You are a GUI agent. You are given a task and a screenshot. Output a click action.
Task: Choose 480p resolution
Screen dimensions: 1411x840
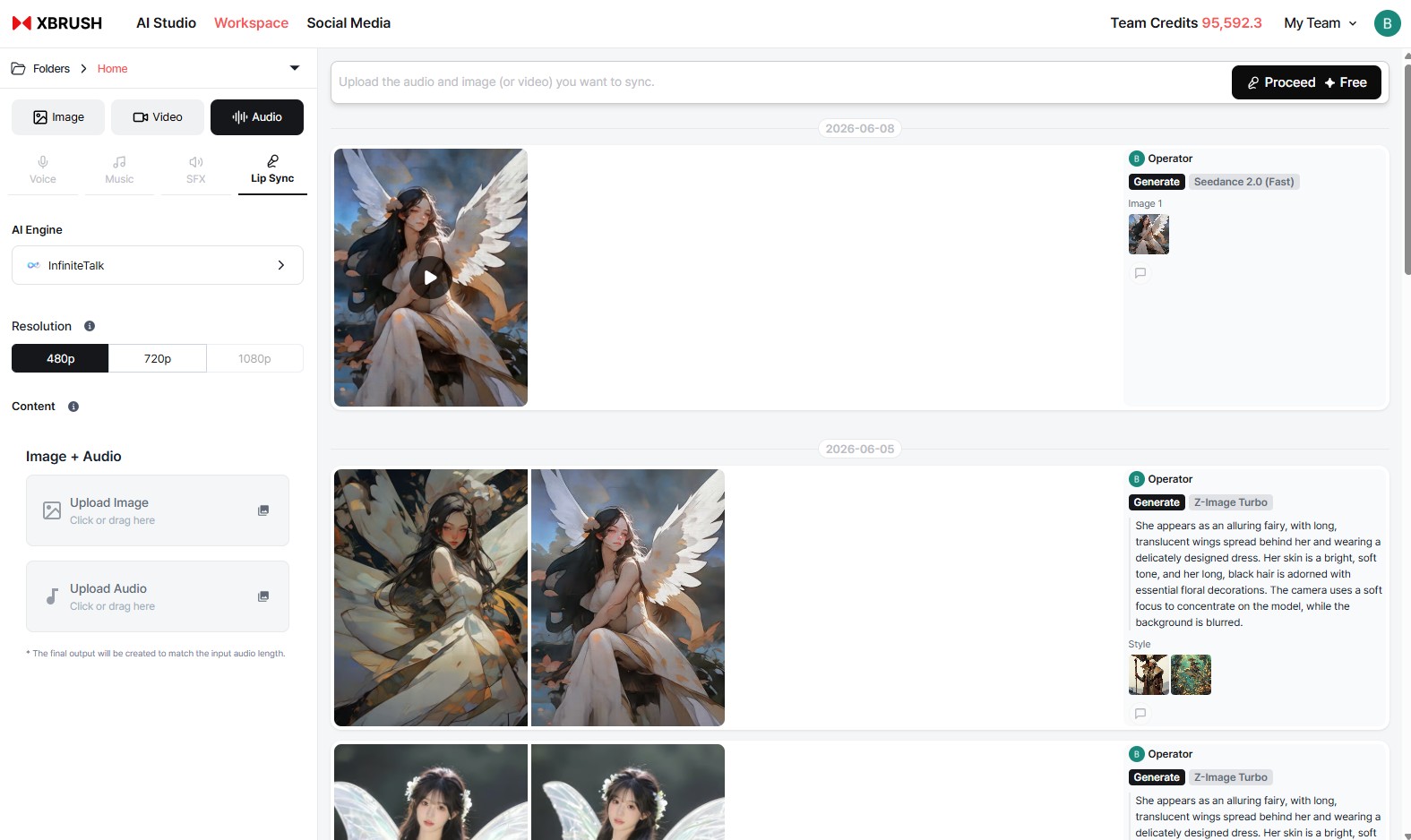point(60,358)
